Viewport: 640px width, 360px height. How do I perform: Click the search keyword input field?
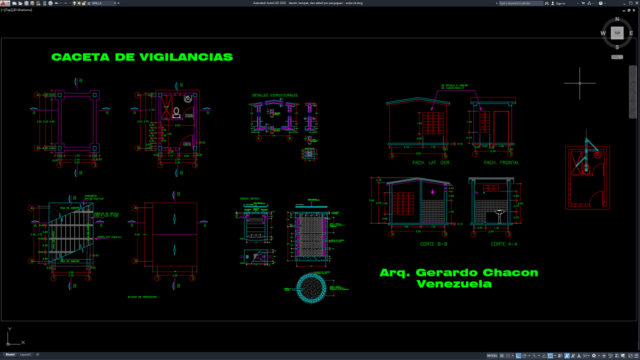click(521, 3)
